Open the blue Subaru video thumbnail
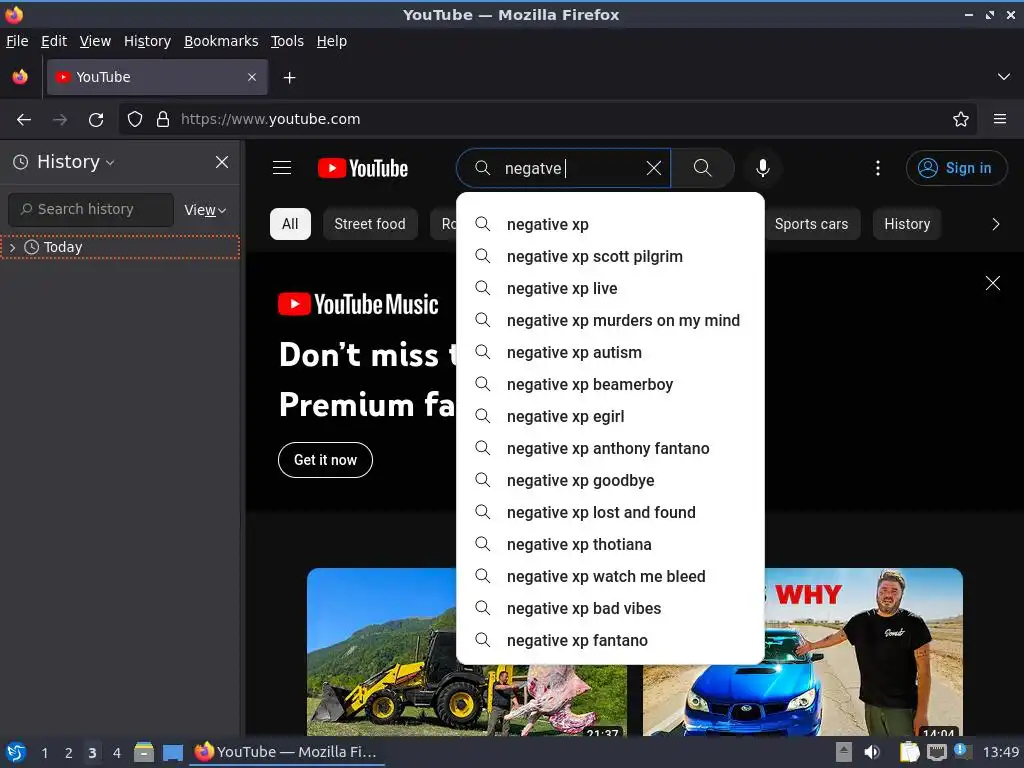 [802, 652]
